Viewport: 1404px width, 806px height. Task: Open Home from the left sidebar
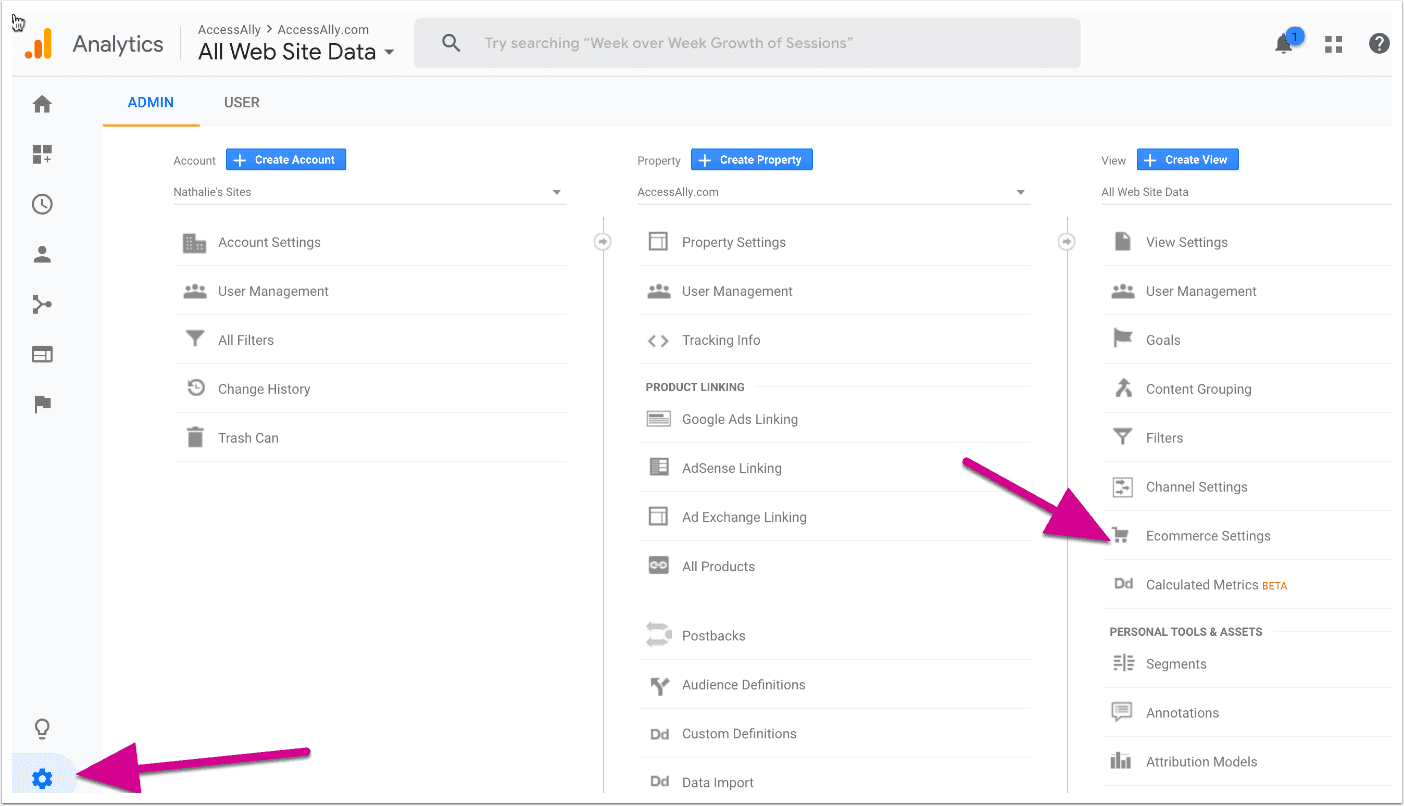(x=42, y=104)
